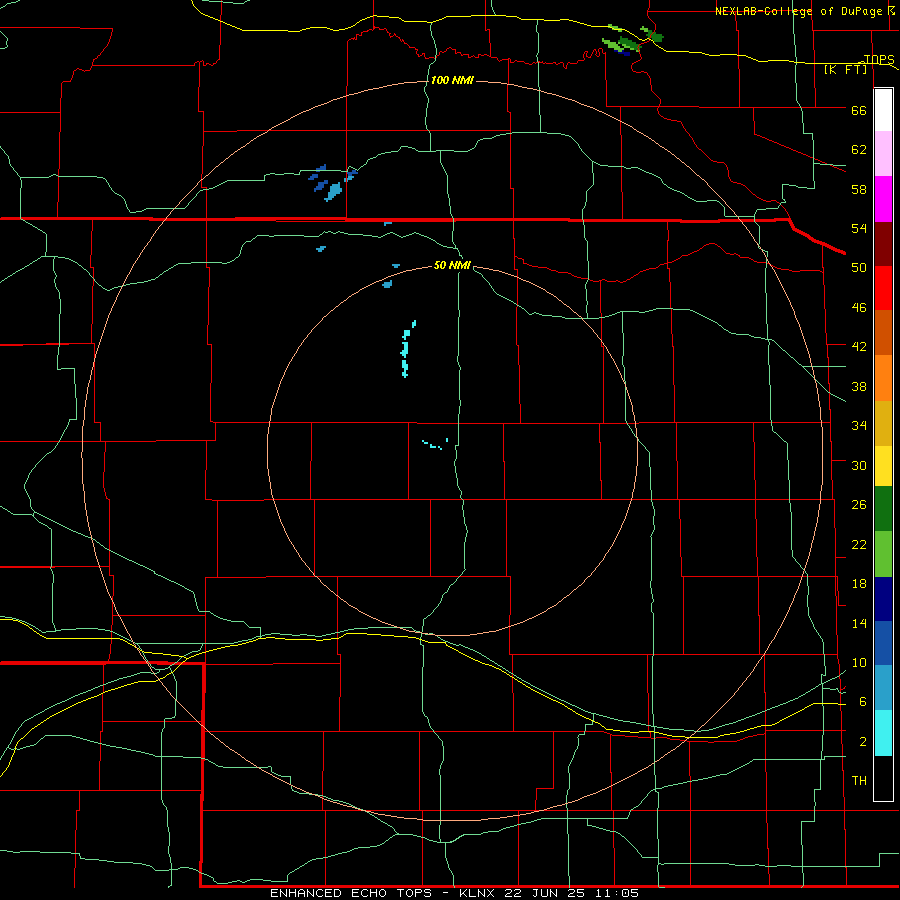Image resolution: width=900 pixels, height=900 pixels.
Task: Click the legend value "14"
Action: 859,623
